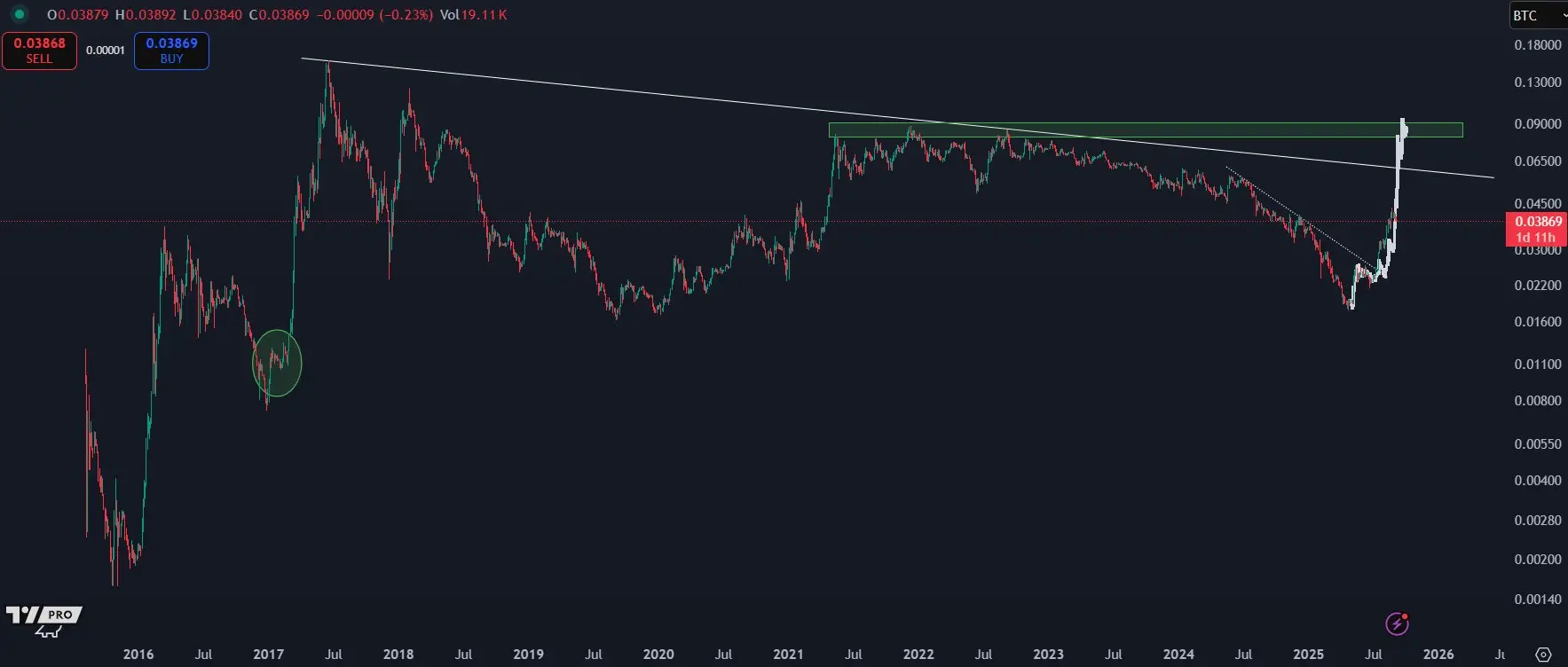
Task: Click the Vol 19.11 K indicator text
Action: [474, 15]
